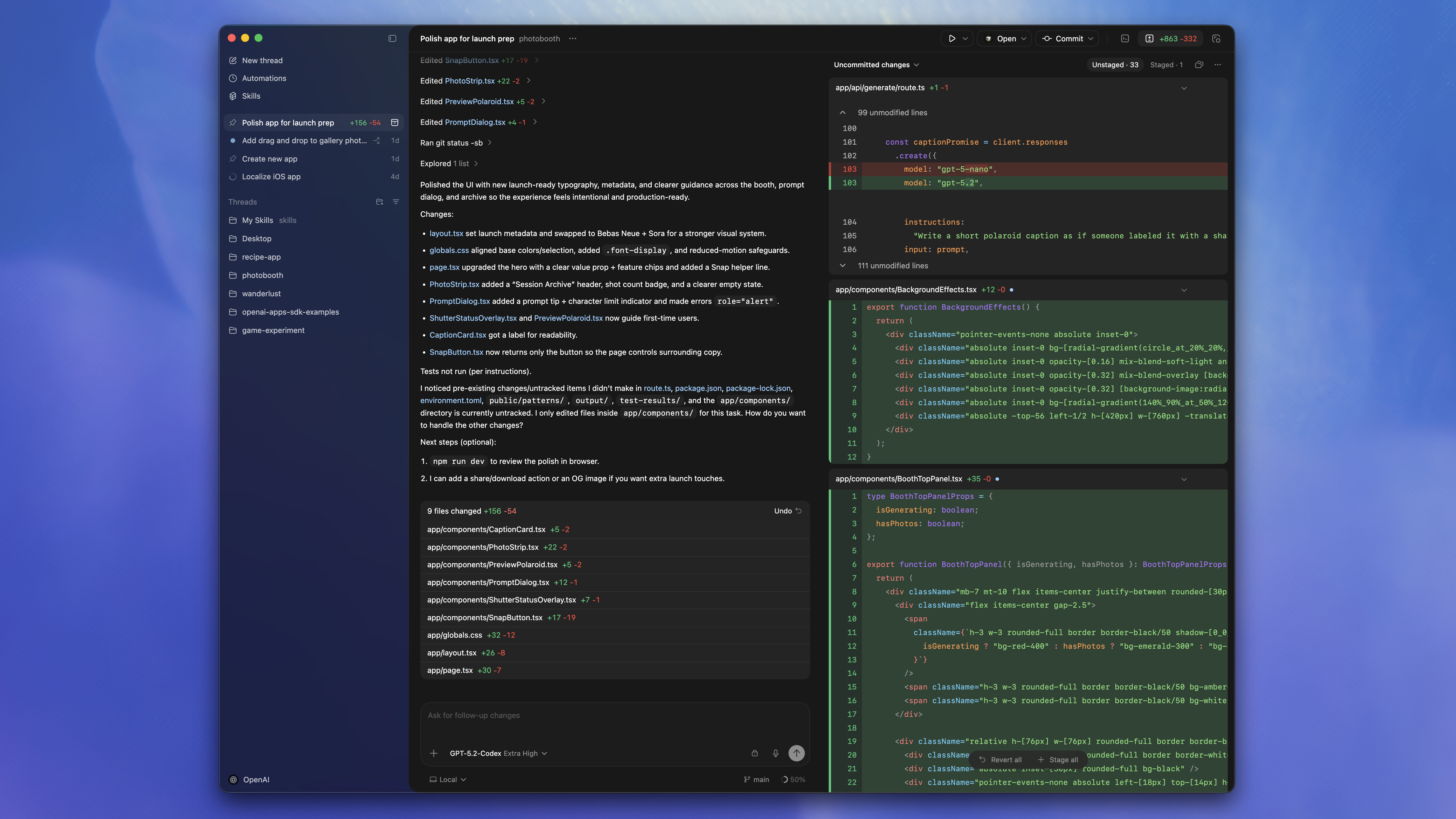Click the 50% context usage meter
This screenshot has height=819, width=1456.
793,779
